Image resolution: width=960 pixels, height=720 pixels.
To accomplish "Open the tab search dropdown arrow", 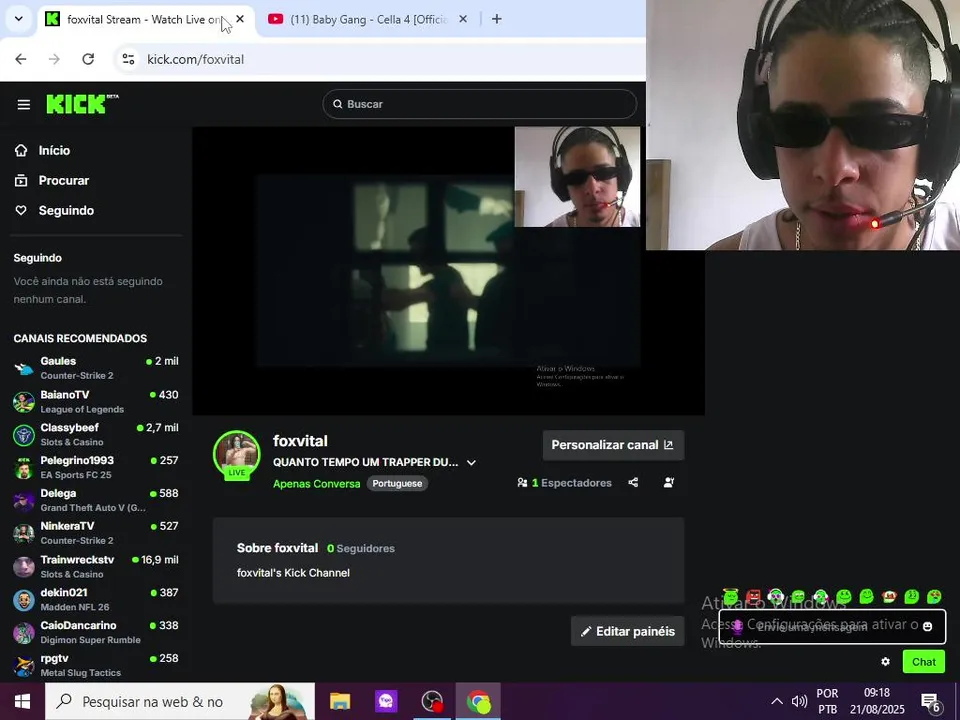I will click(18, 19).
